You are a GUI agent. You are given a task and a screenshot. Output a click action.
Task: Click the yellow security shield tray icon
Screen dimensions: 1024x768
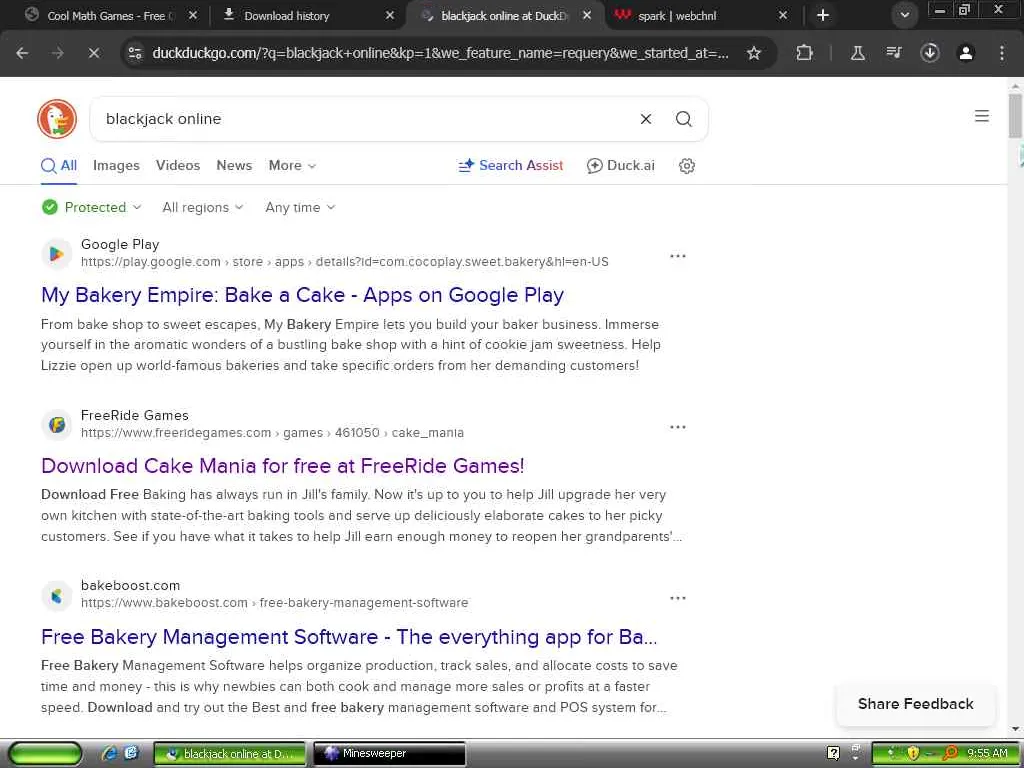click(913, 754)
